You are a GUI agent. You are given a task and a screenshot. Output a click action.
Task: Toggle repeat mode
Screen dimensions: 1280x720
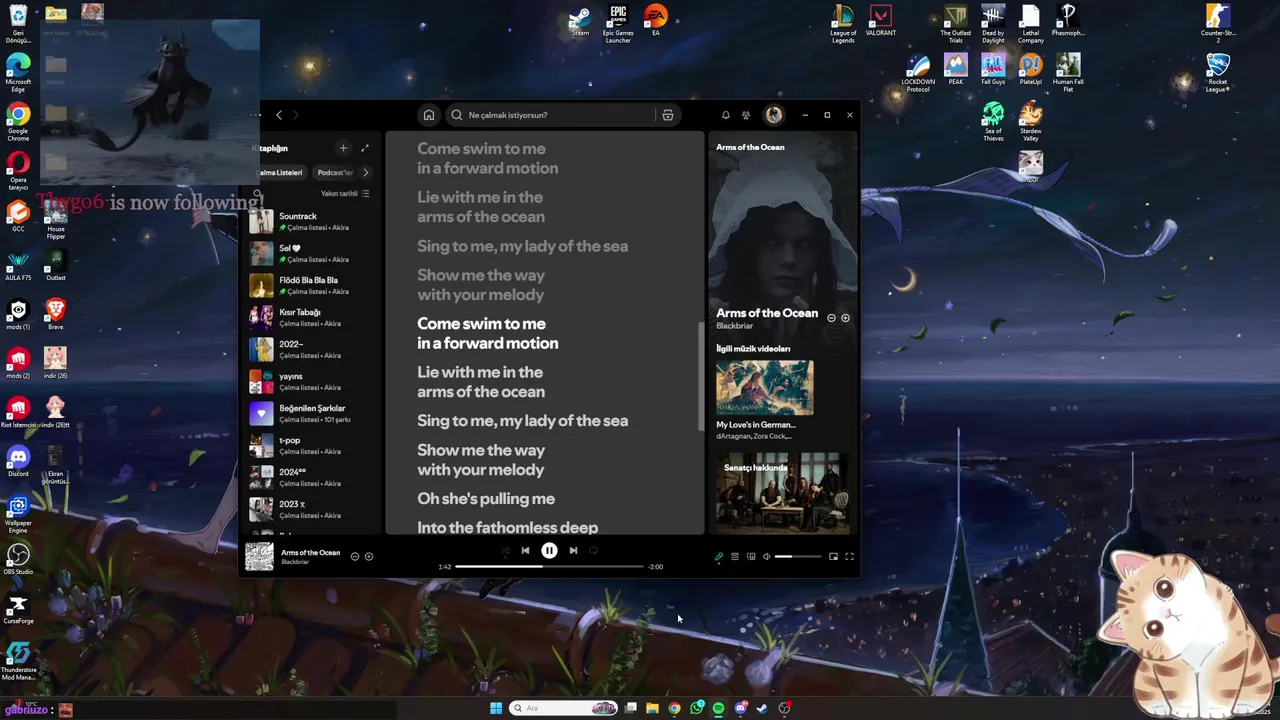593,550
